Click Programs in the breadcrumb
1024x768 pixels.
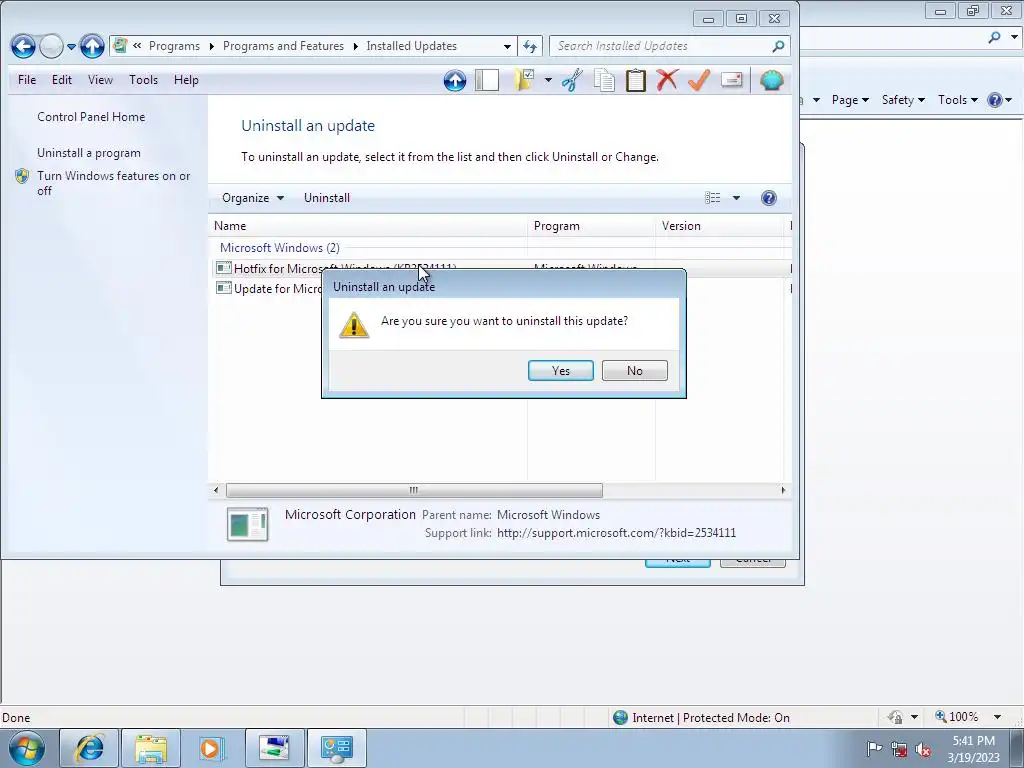[174, 46]
